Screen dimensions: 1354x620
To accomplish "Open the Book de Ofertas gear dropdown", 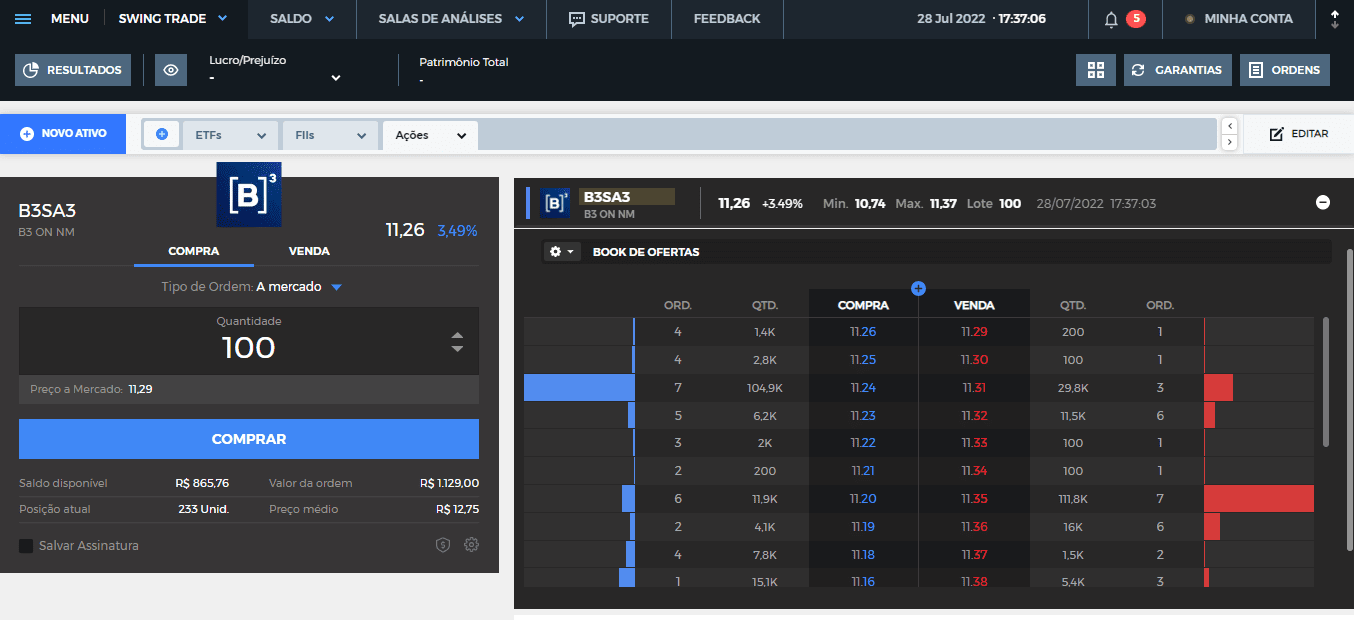I will click(x=562, y=252).
